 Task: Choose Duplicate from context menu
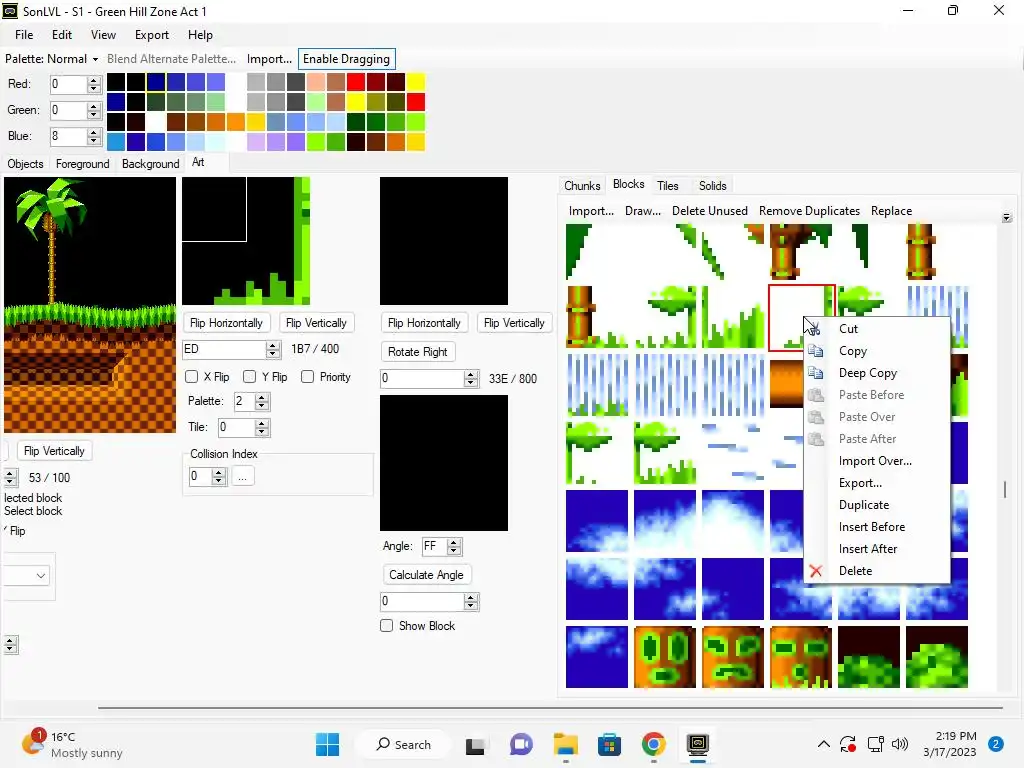pos(863,505)
